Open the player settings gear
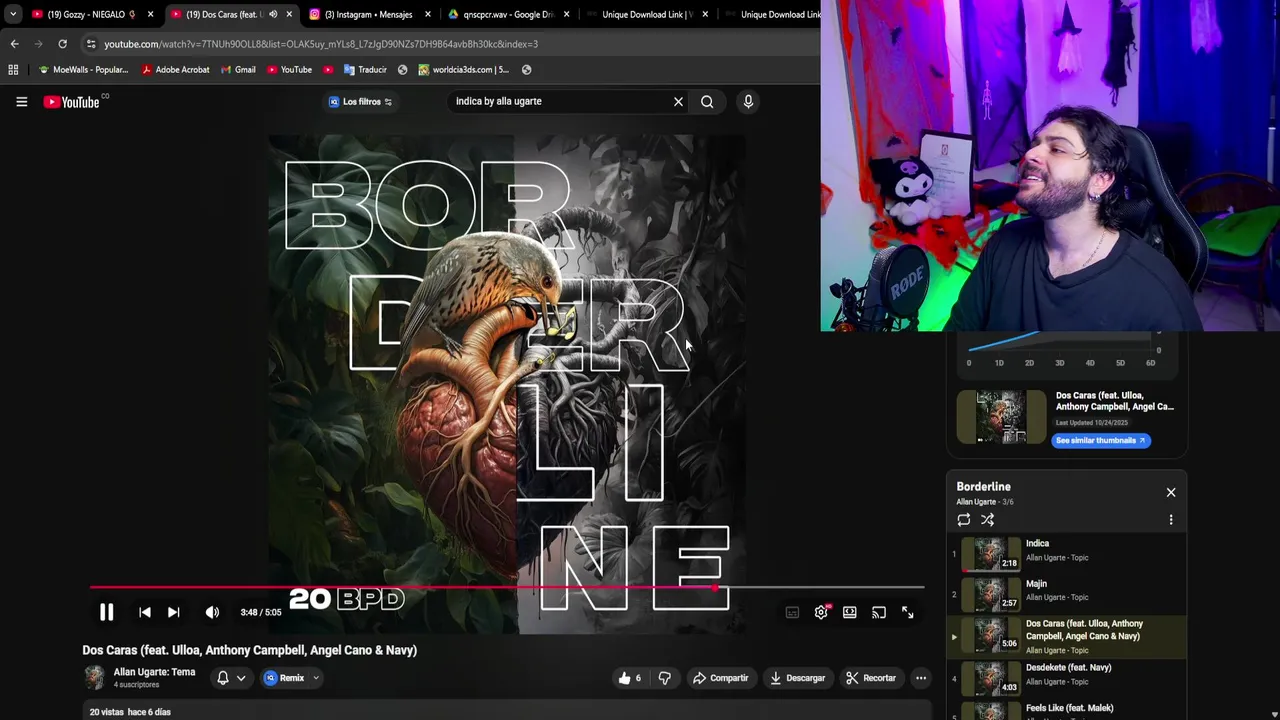The height and width of the screenshot is (720, 1280). point(821,612)
